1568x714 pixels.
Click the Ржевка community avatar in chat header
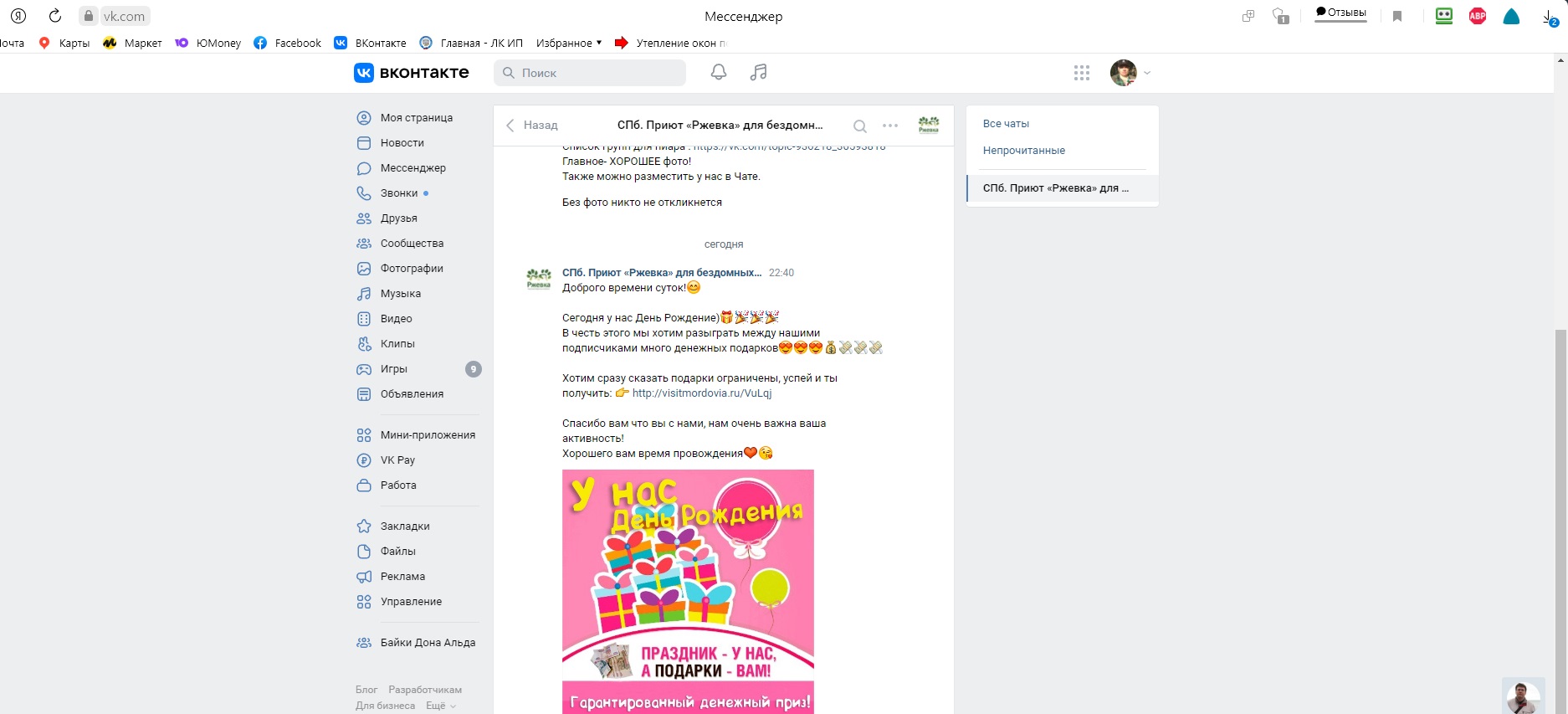coord(929,126)
